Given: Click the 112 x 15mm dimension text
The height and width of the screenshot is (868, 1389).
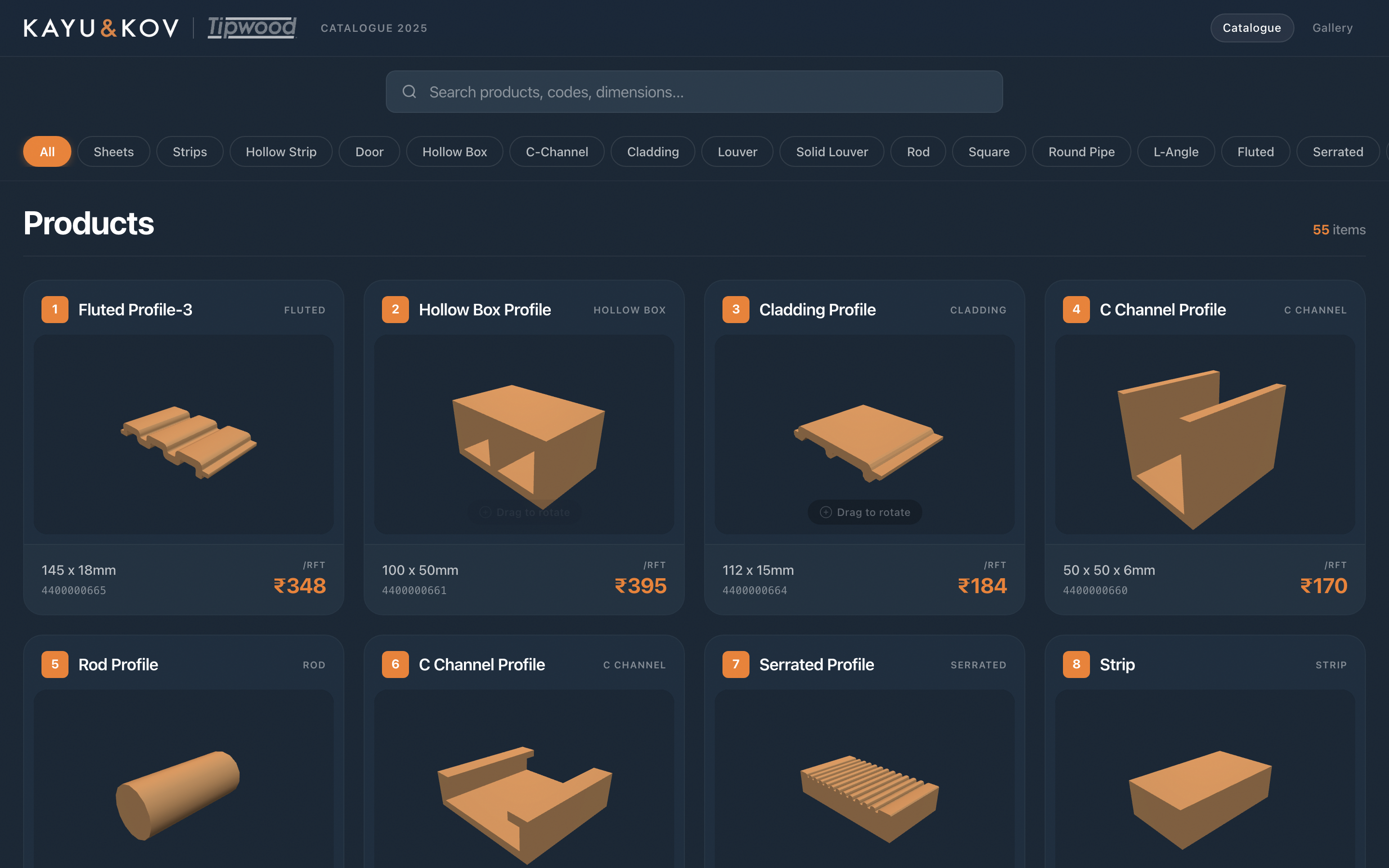Looking at the screenshot, I should pos(758,570).
